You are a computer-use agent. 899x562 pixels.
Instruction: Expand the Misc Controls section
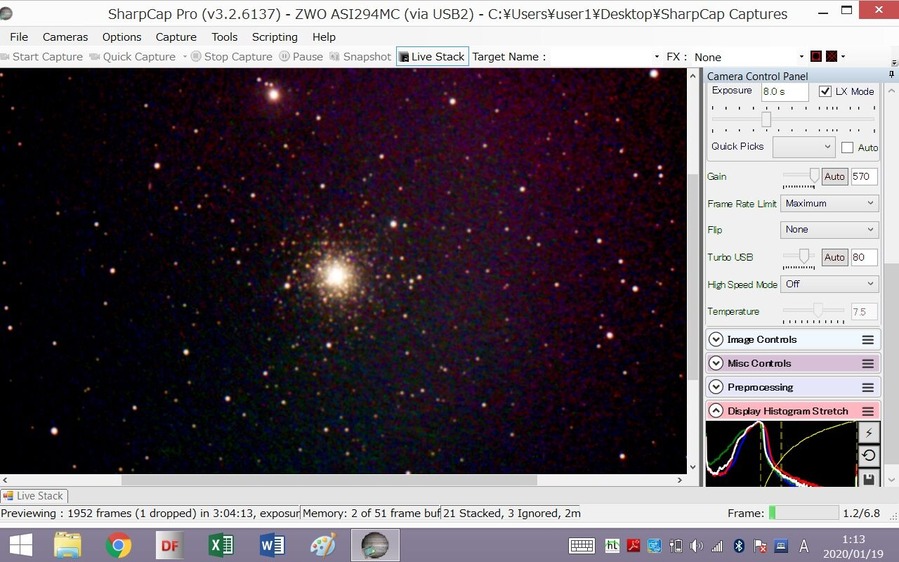716,363
